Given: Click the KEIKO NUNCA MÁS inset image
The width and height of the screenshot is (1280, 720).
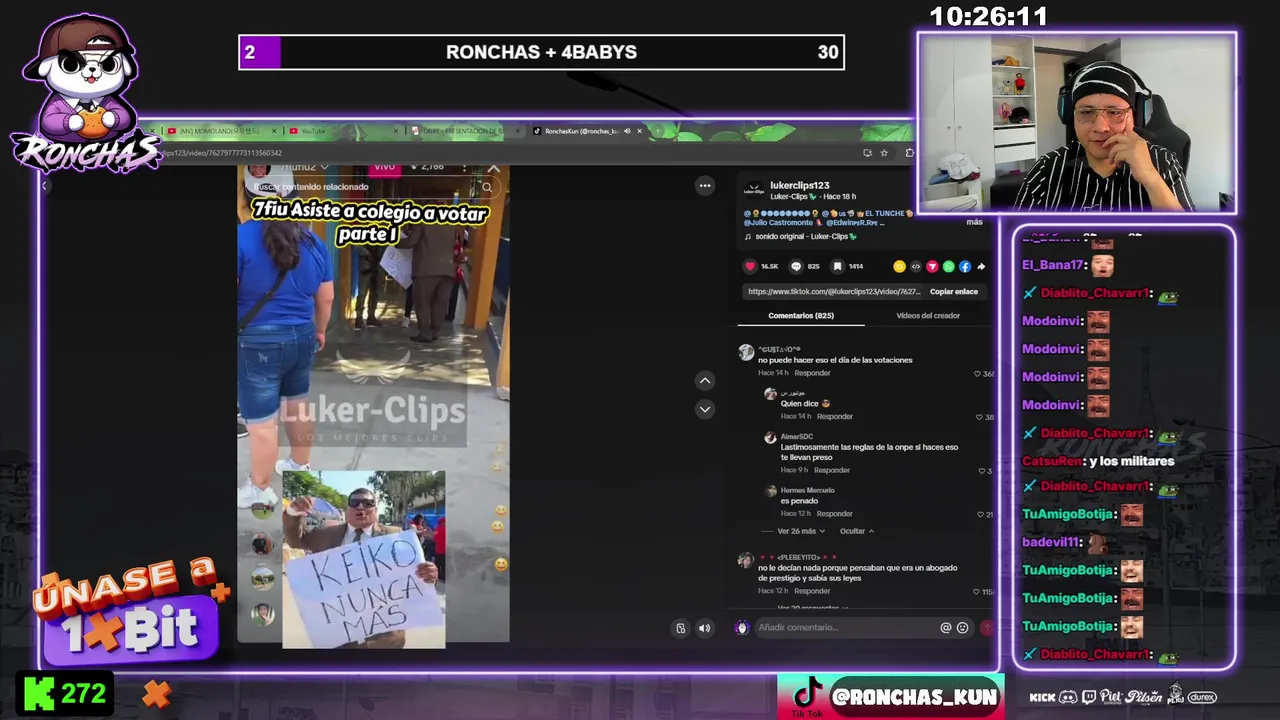Looking at the screenshot, I should click(363, 560).
